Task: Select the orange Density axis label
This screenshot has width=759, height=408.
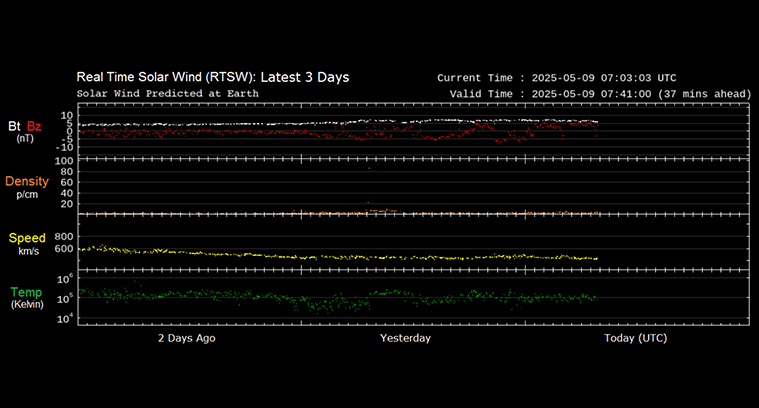Action: (25, 182)
